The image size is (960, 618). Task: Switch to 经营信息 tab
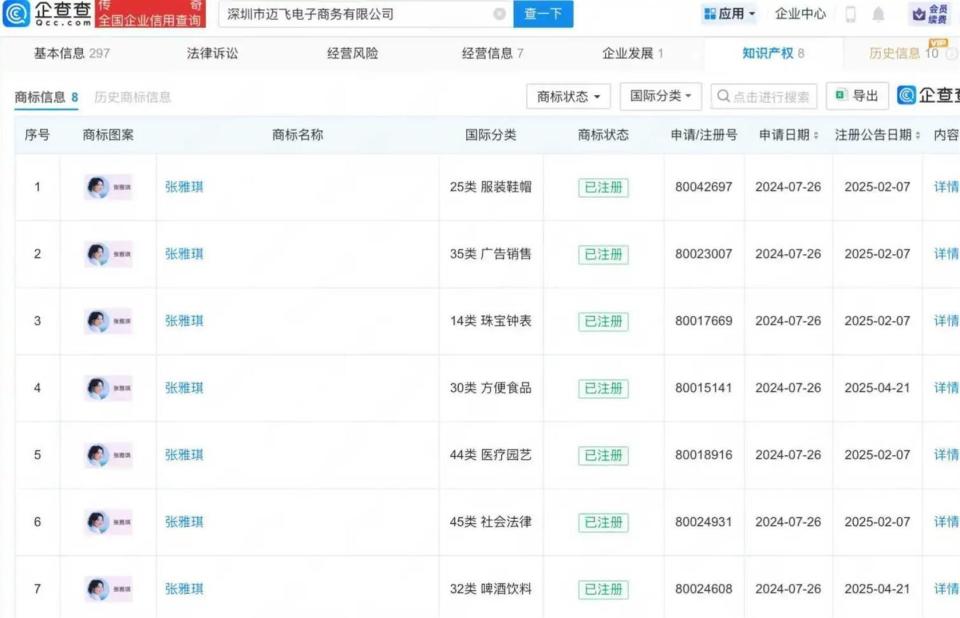point(492,53)
